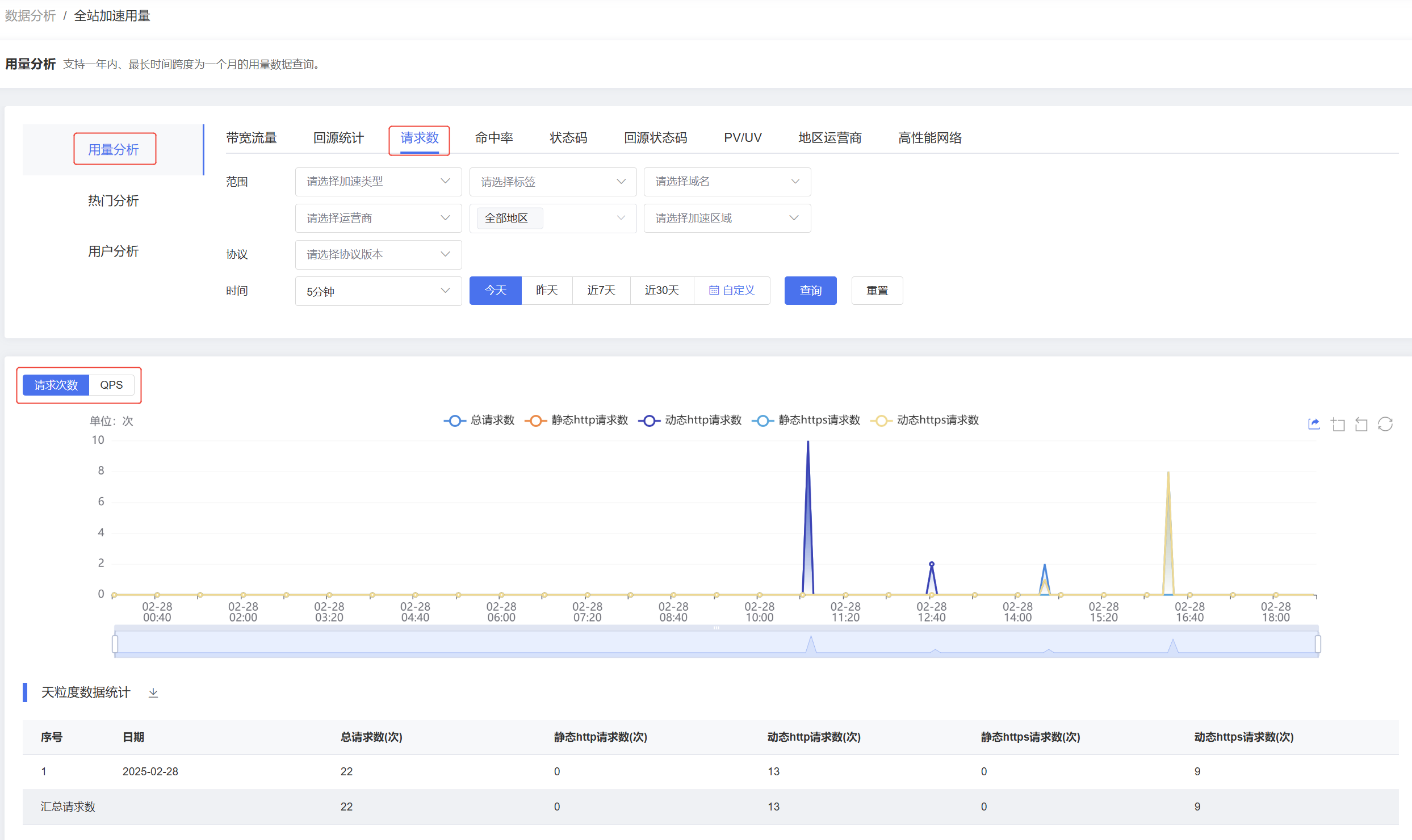This screenshot has width=1412, height=840.
Task: Toggle the 静态http请求数 legend series
Action: (576, 421)
